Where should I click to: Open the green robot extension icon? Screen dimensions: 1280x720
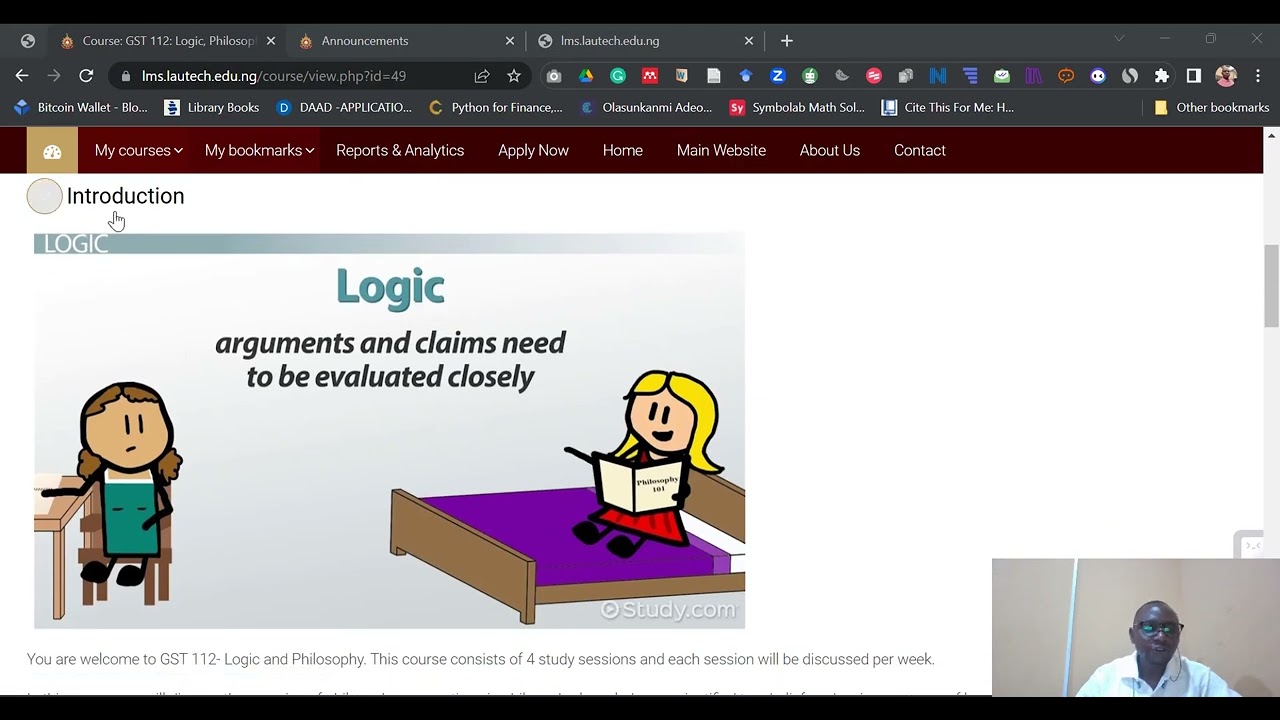click(810, 76)
